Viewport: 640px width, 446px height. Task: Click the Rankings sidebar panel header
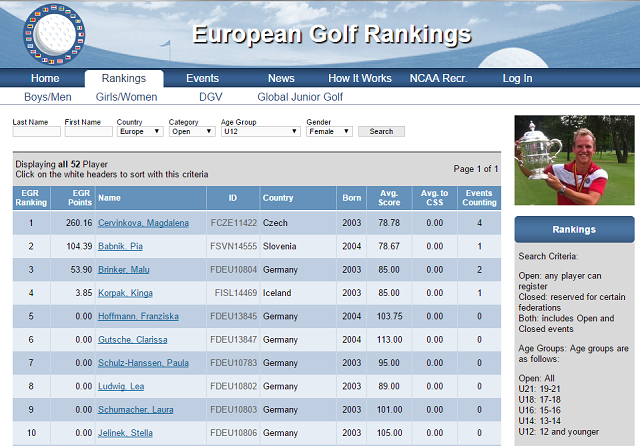click(x=574, y=229)
